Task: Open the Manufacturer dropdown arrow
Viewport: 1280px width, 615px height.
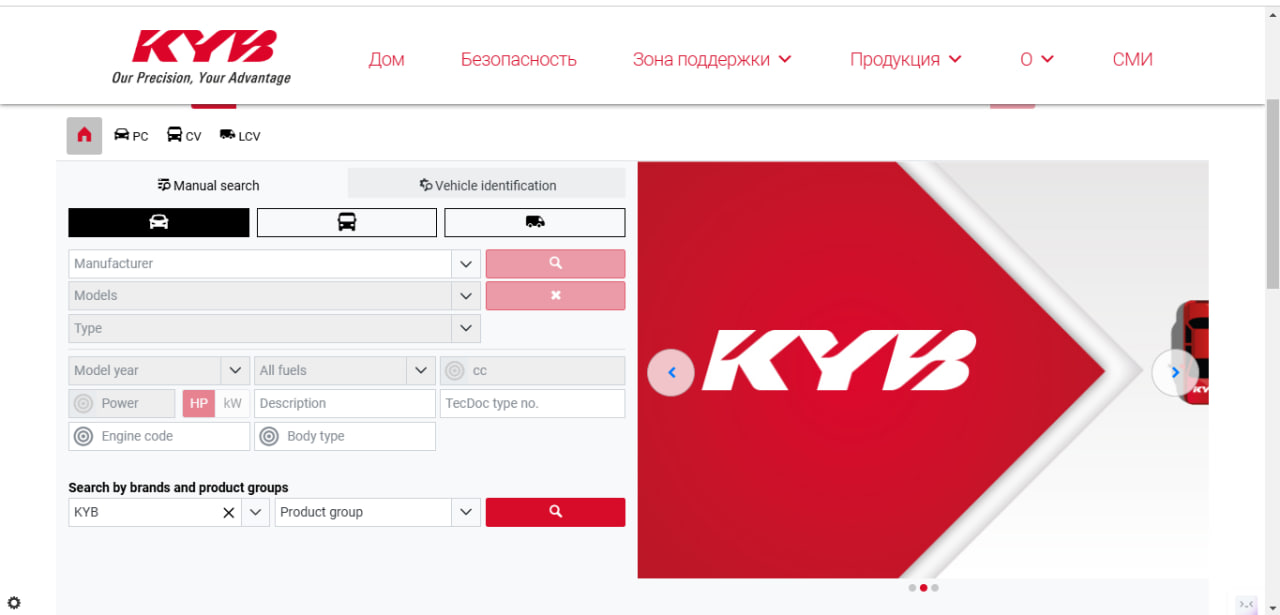Action: point(466,264)
